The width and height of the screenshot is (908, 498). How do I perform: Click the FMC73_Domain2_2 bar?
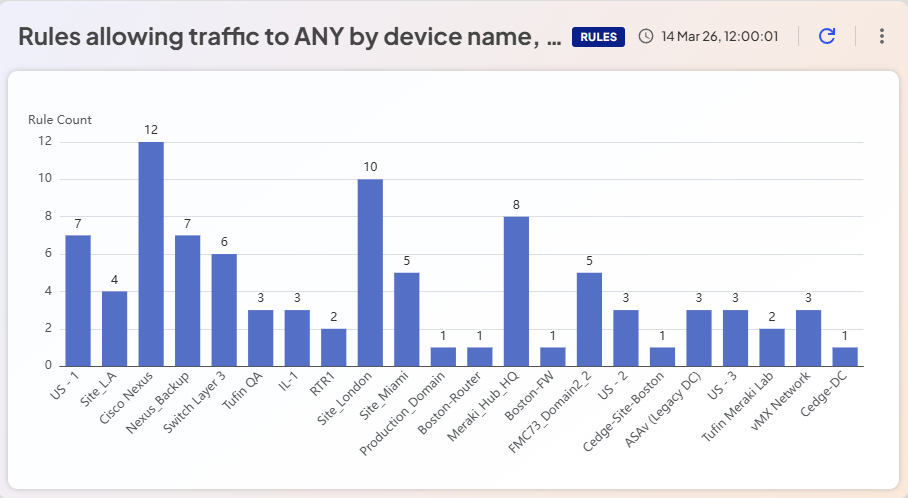tap(589, 320)
